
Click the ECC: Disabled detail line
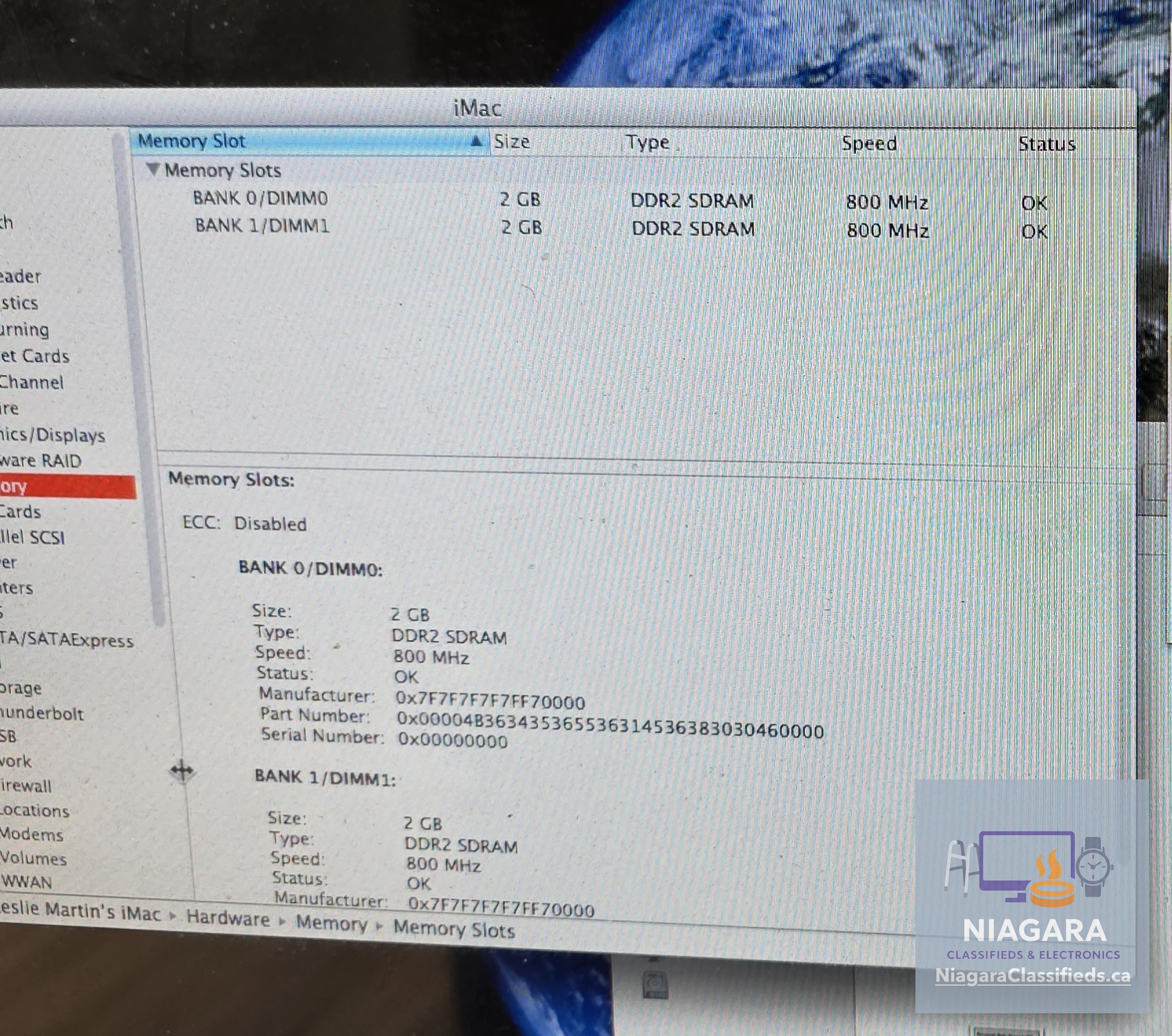coord(244,523)
